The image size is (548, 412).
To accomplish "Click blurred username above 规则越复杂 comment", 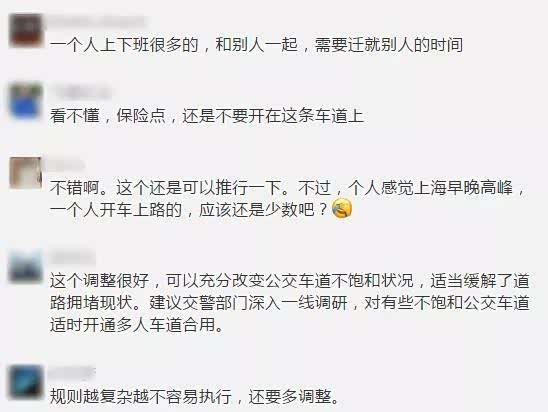I will pos(72,373).
